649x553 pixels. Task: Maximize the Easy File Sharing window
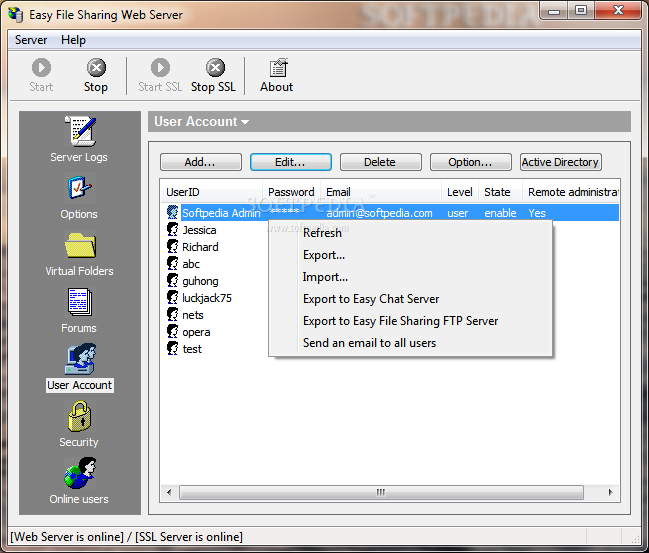click(x=581, y=10)
